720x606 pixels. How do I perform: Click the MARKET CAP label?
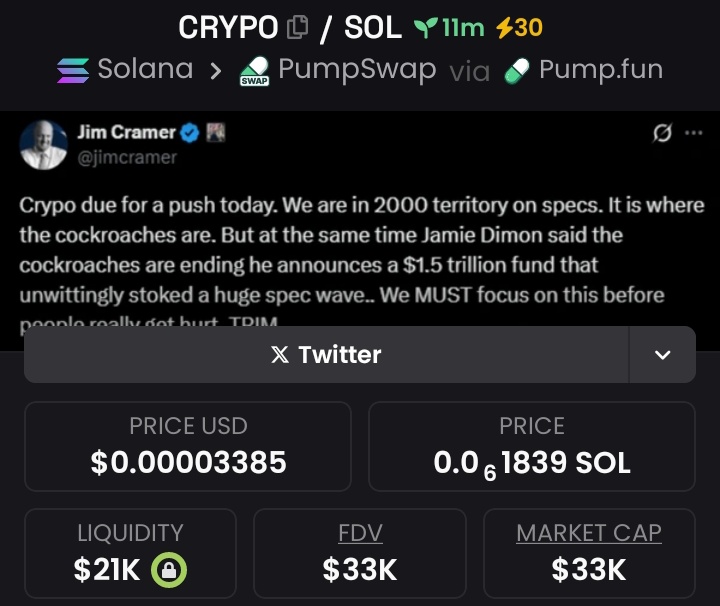pos(589,533)
